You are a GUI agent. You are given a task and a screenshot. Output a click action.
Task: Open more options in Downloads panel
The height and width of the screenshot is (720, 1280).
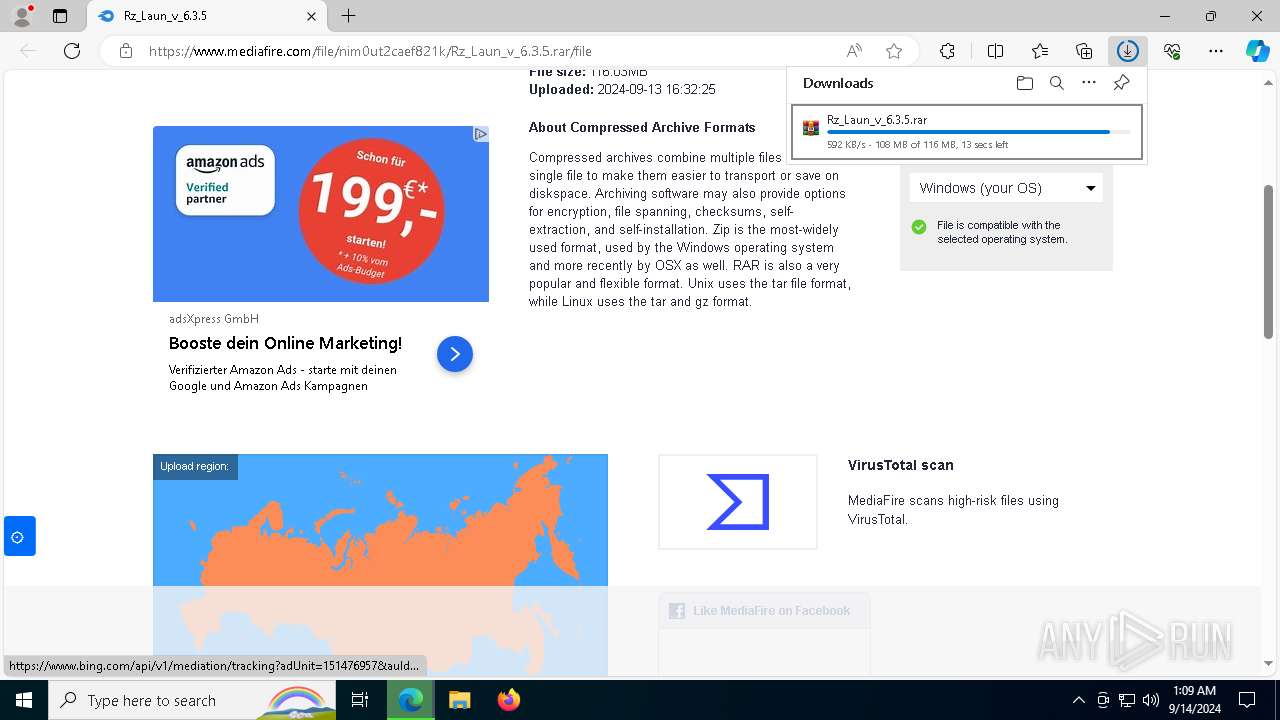1089,83
